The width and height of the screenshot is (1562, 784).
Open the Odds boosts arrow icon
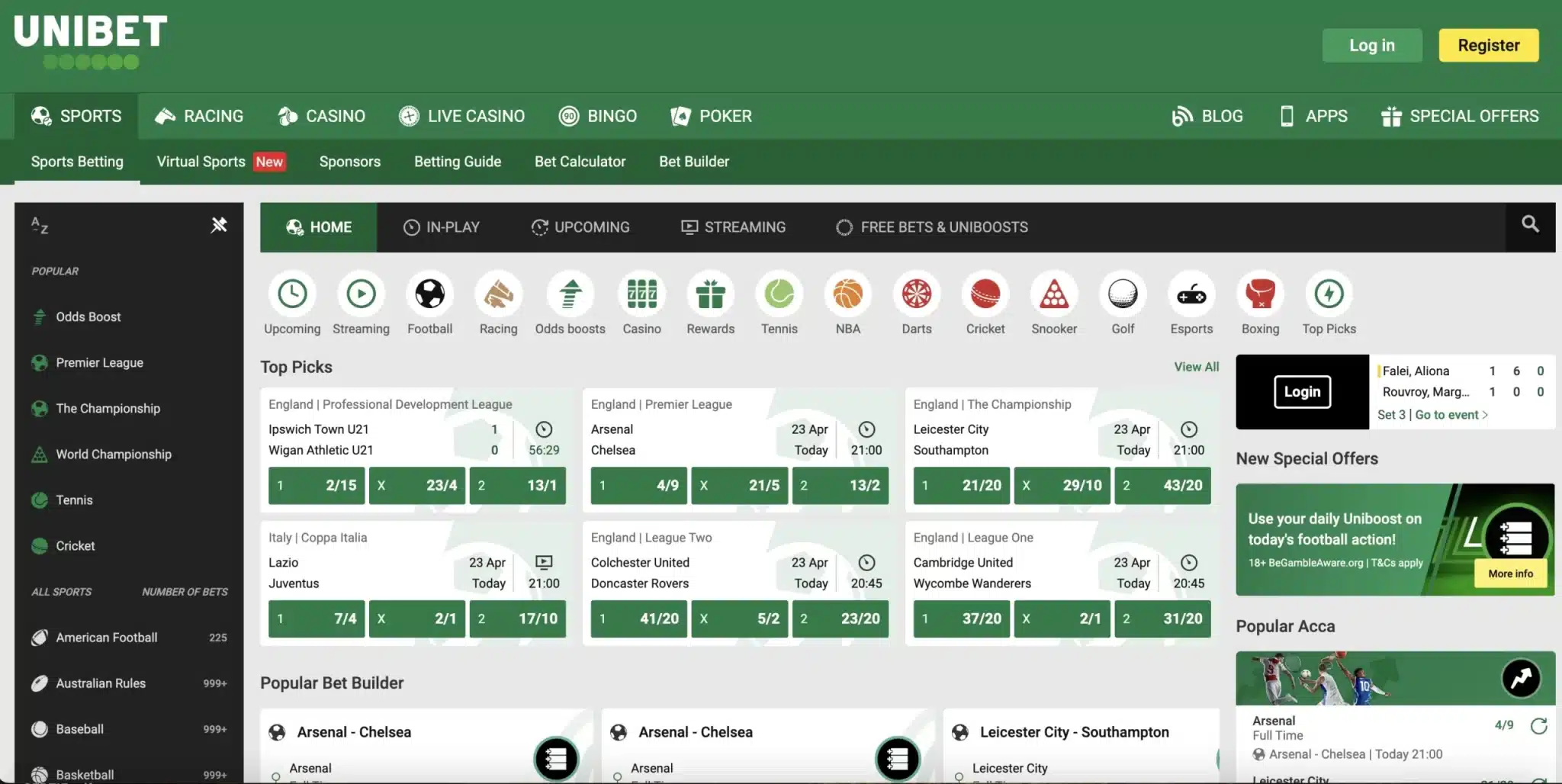(x=570, y=294)
